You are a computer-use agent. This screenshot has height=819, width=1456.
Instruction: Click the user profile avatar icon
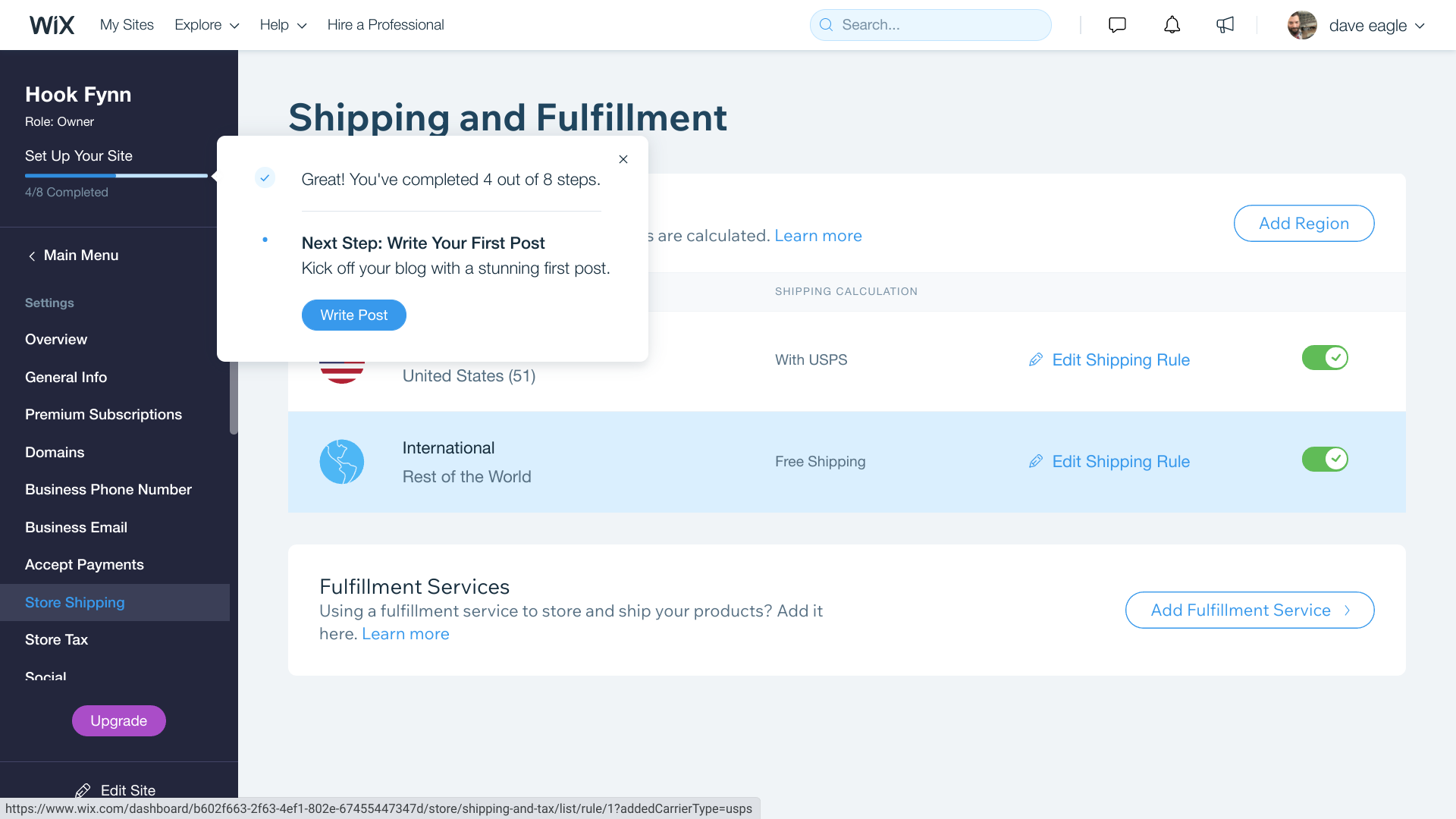1303,25
